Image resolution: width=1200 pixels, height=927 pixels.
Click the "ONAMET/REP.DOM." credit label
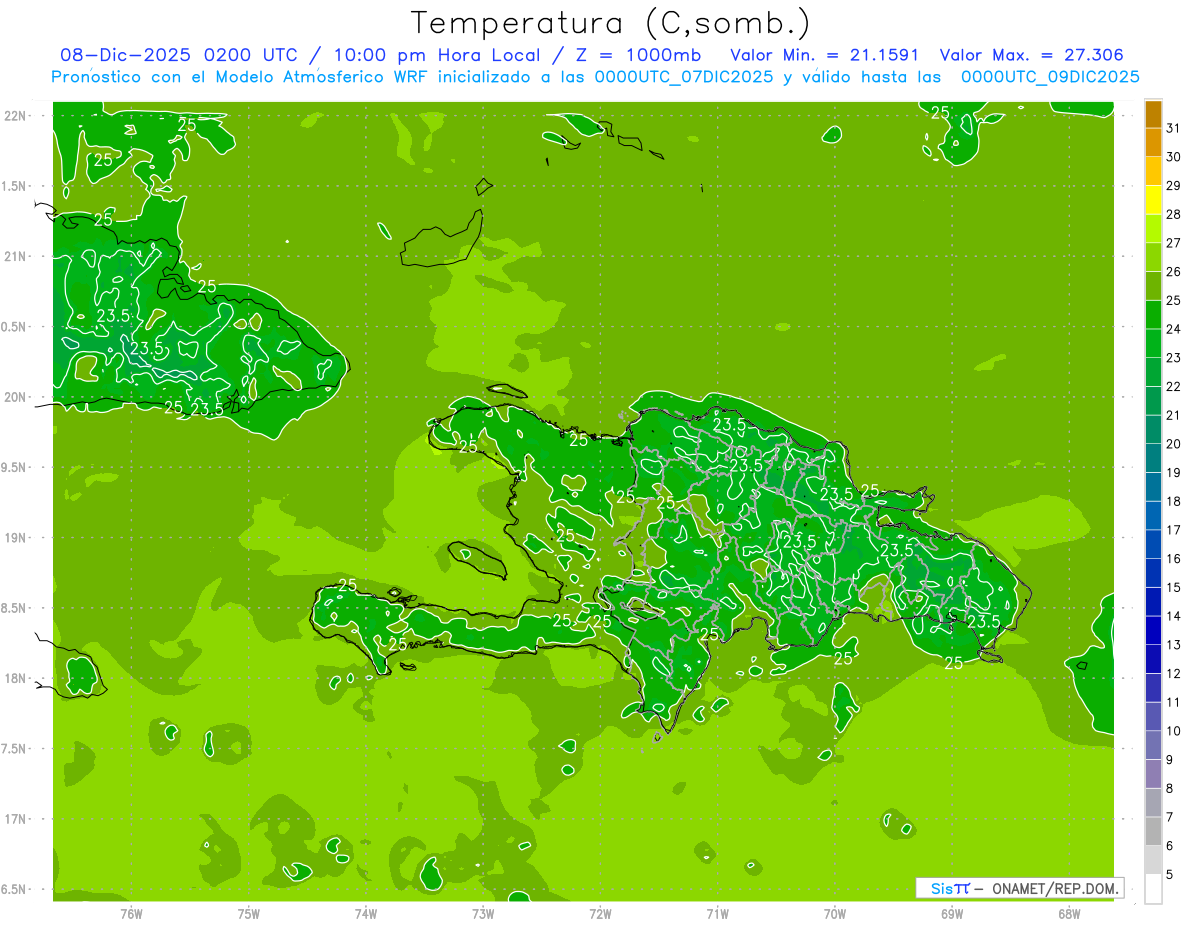click(1055, 888)
